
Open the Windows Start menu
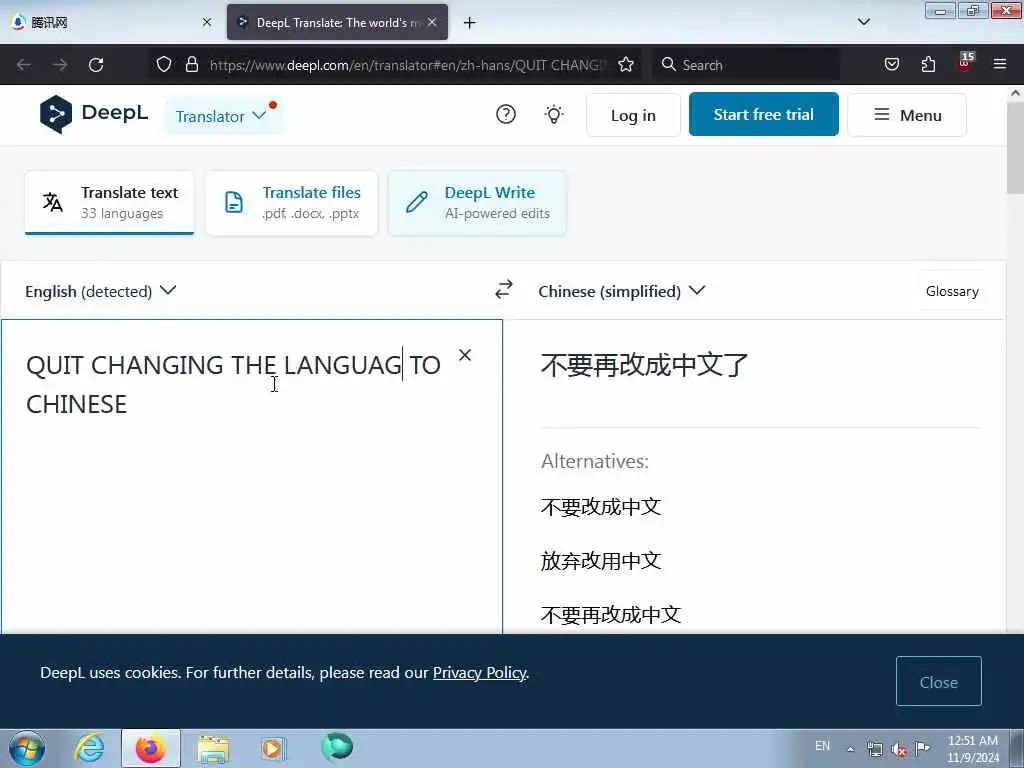click(27, 748)
